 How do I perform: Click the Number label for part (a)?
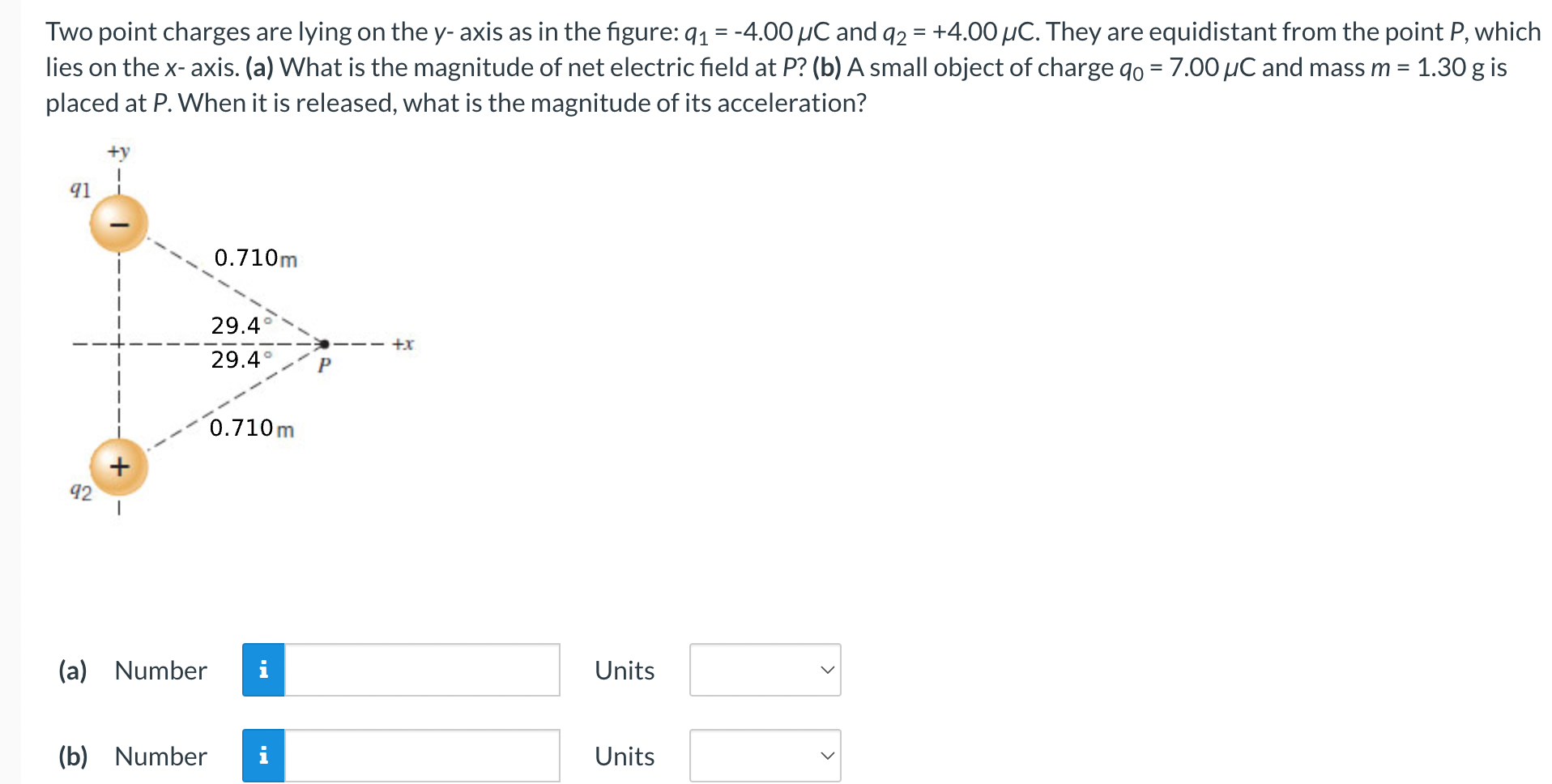[159, 670]
